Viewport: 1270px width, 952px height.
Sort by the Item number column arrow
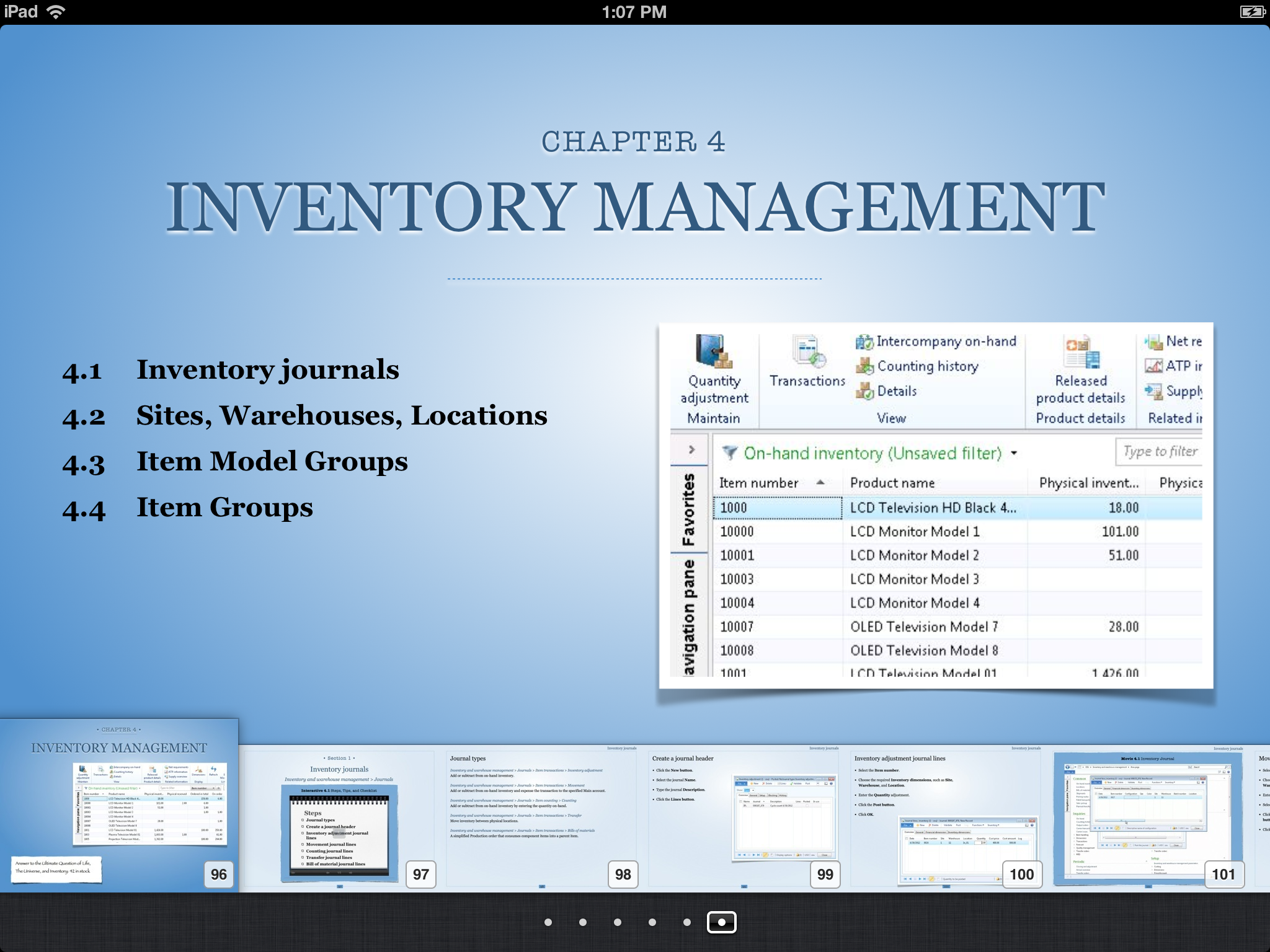pyautogui.click(x=820, y=483)
